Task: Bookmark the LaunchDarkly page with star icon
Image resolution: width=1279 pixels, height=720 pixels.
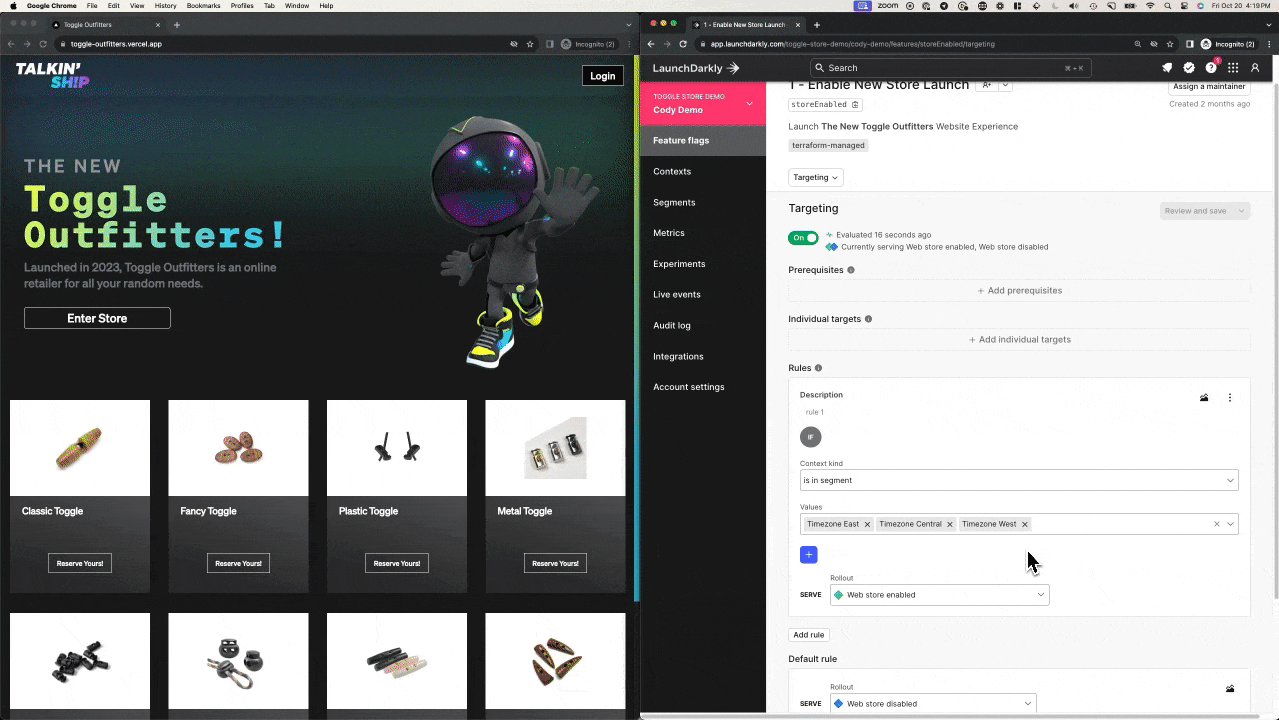Action: click(1170, 44)
